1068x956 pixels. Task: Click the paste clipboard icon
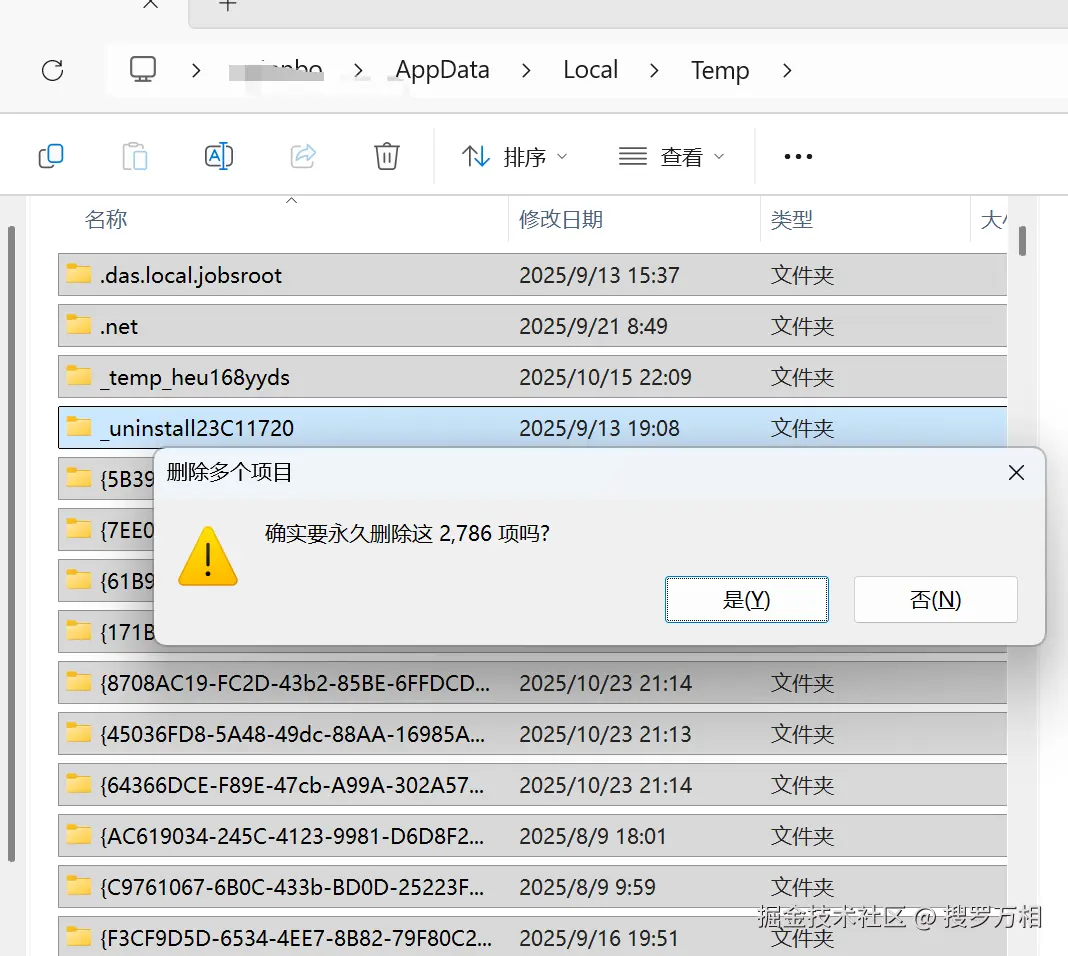pyautogui.click(x=135, y=156)
